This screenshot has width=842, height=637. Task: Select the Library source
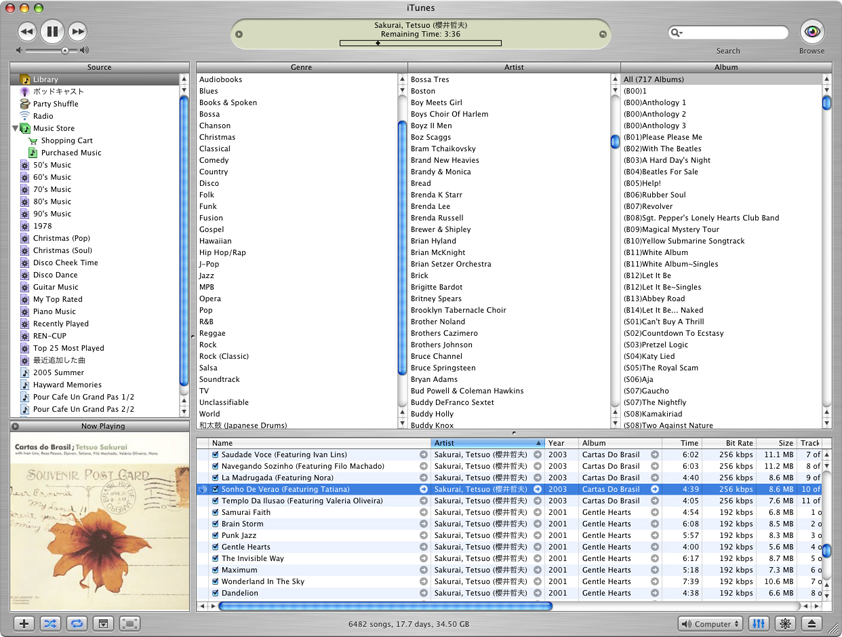point(95,79)
